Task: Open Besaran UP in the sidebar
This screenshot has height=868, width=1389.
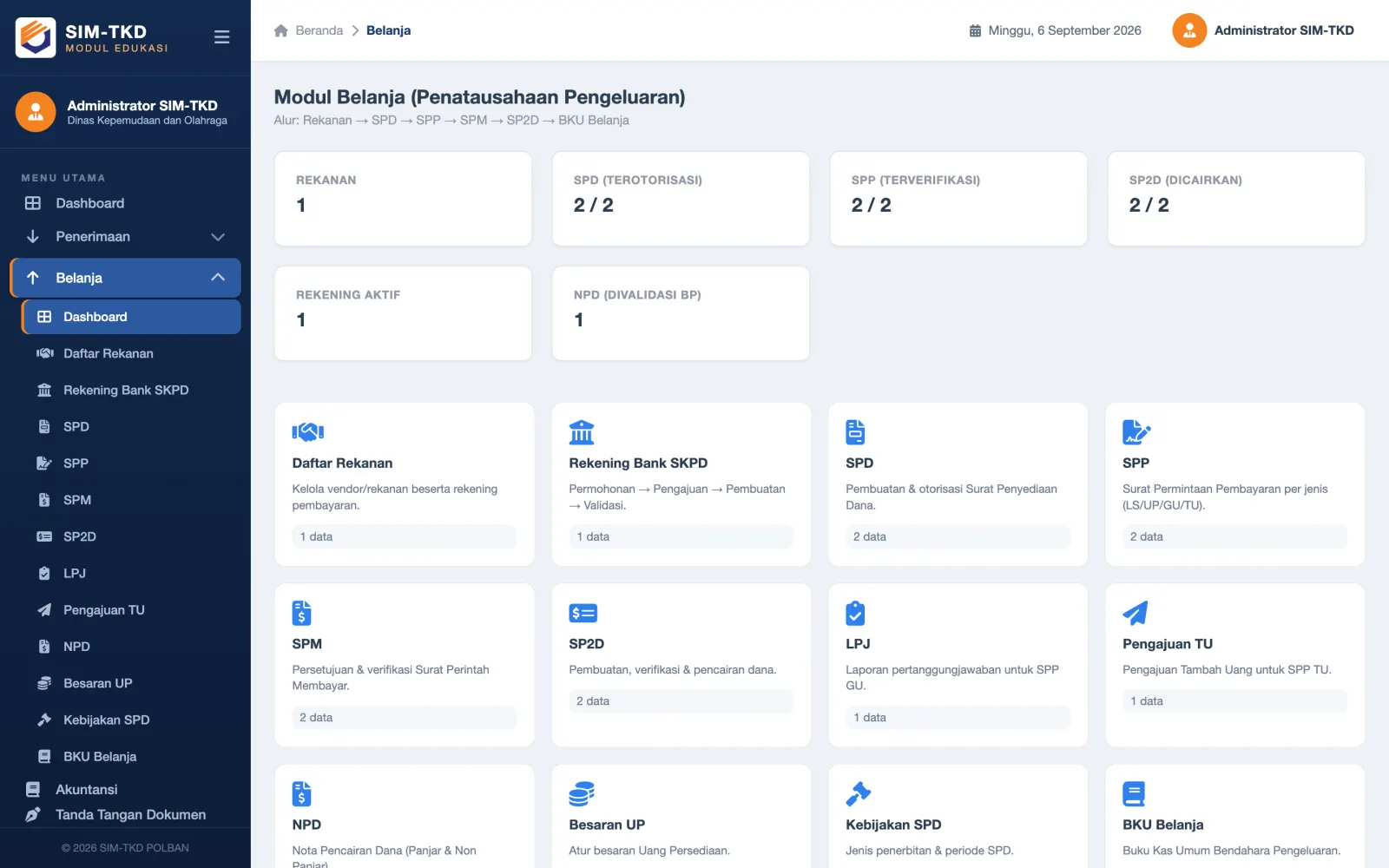Action: [x=131, y=683]
